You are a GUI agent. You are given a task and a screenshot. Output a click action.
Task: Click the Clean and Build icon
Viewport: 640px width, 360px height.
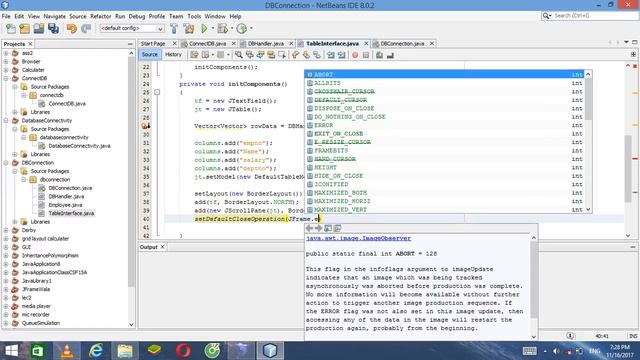189,29
